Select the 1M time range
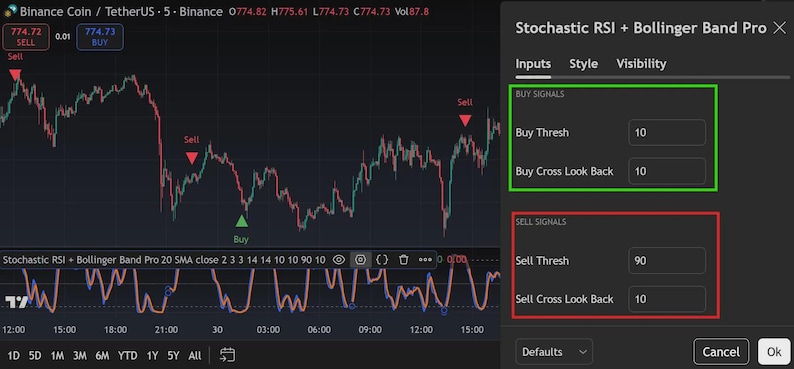The height and width of the screenshot is (369, 794). point(57,355)
